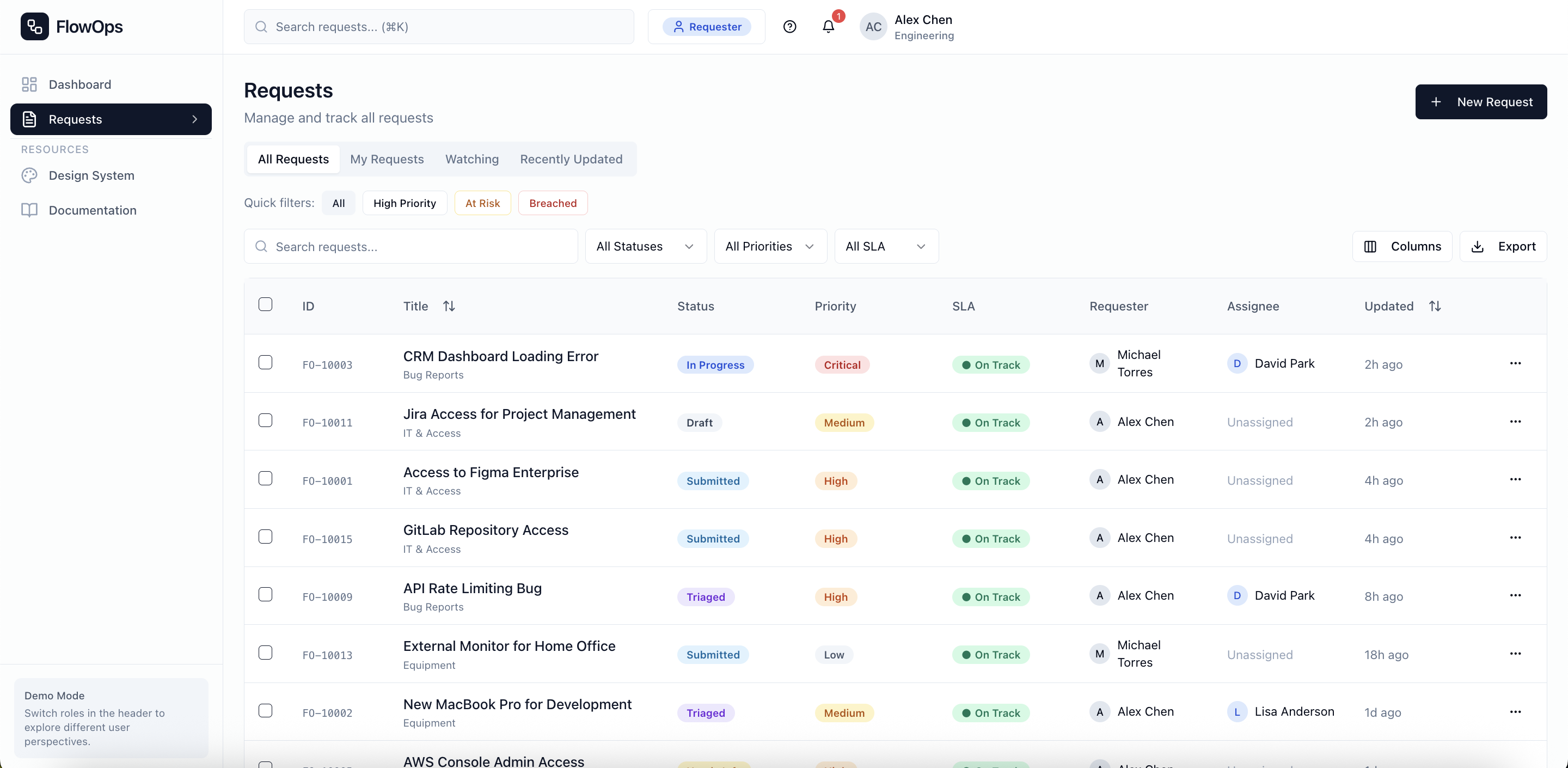Open row actions for CRM Dashboard Loading Error
Viewport: 1568px width, 768px height.
[x=1515, y=364]
